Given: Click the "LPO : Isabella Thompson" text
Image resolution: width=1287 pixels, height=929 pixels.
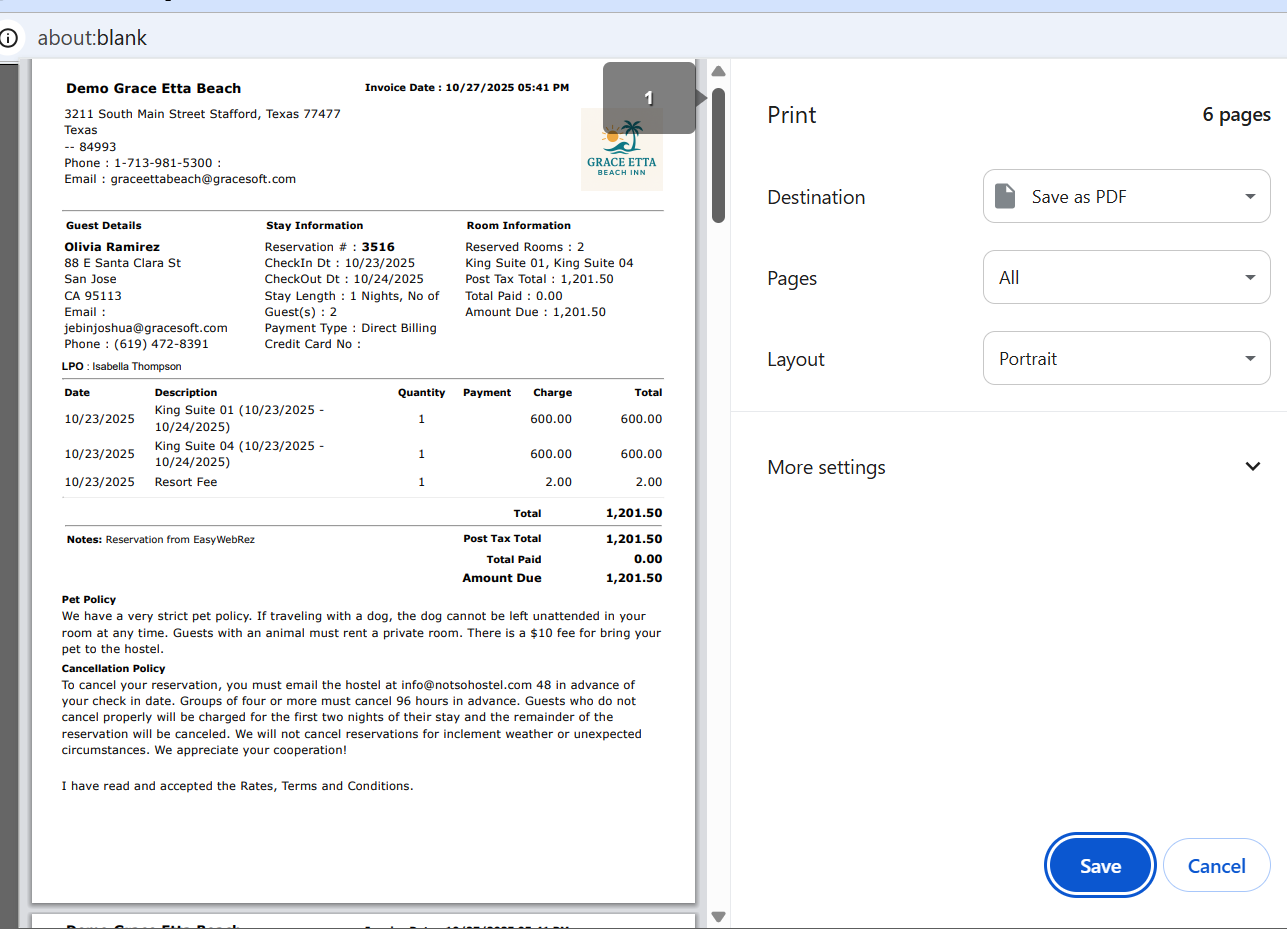Looking at the screenshot, I should (x=122, y=367).
